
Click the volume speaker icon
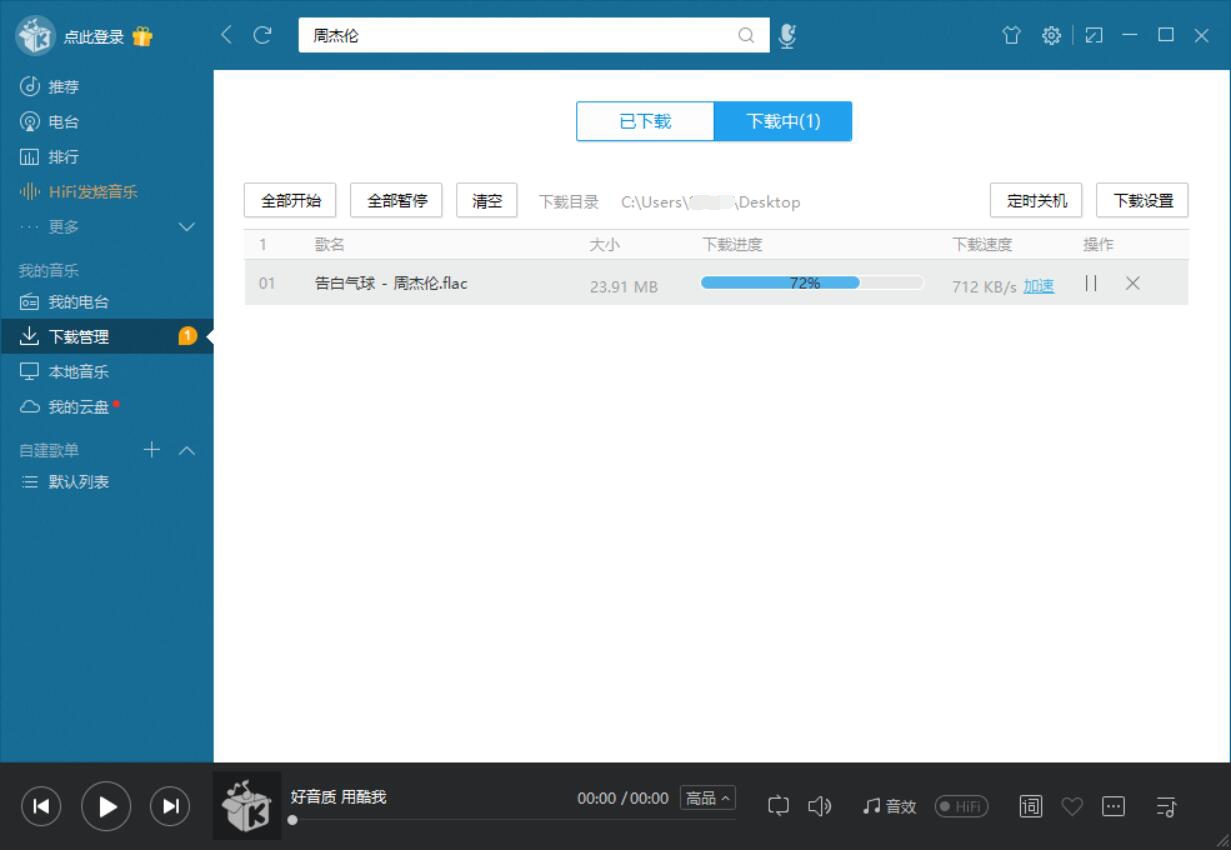pos(819,806)
